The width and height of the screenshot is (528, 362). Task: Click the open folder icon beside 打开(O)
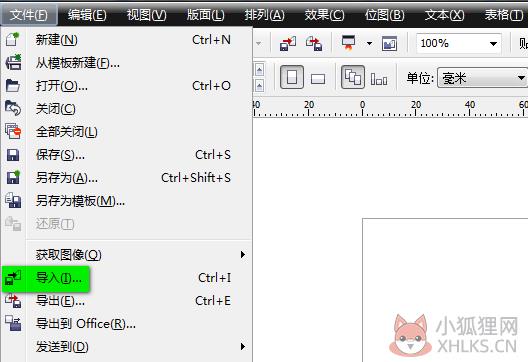[x=13, y=86]
